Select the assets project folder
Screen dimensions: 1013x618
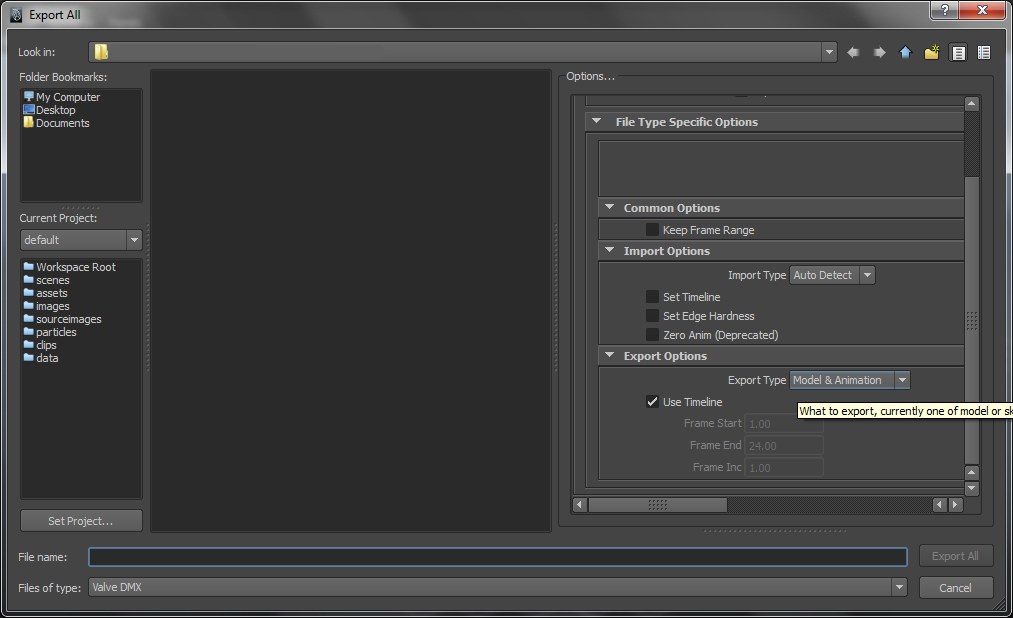click(45, 293)
